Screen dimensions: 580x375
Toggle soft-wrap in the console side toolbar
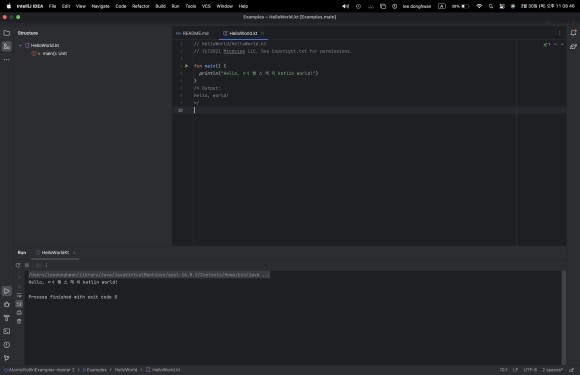click(19, 295)
